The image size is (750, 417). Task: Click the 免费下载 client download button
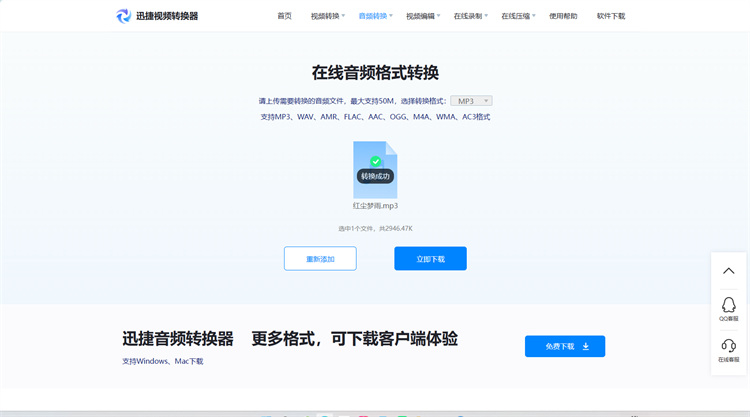pyautogui.click(x=565, y=346)
